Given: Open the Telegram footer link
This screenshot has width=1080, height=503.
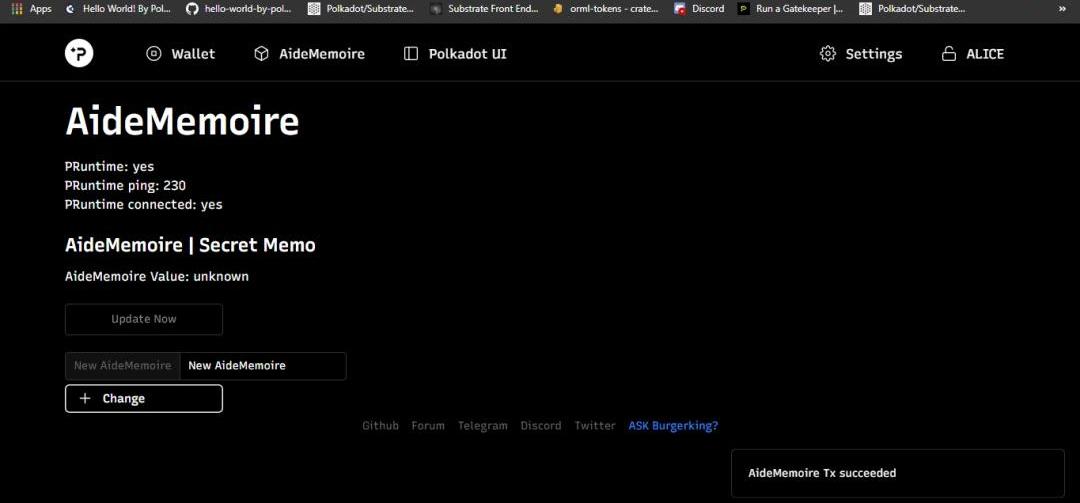Looking at the screenshot, I should 483,426.
